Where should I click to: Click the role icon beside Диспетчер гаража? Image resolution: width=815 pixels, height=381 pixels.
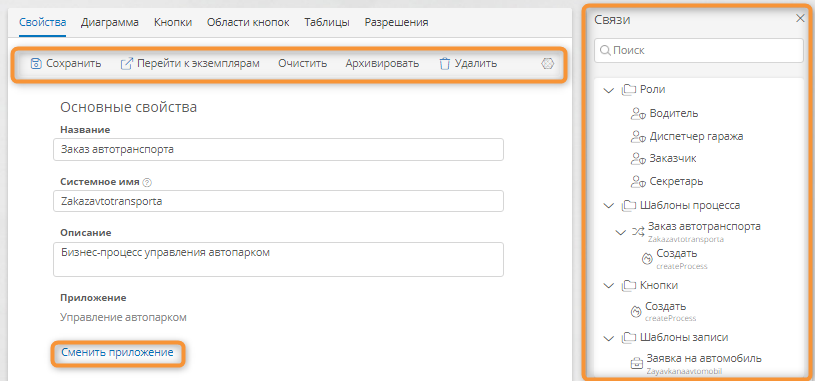coord(638,136)
